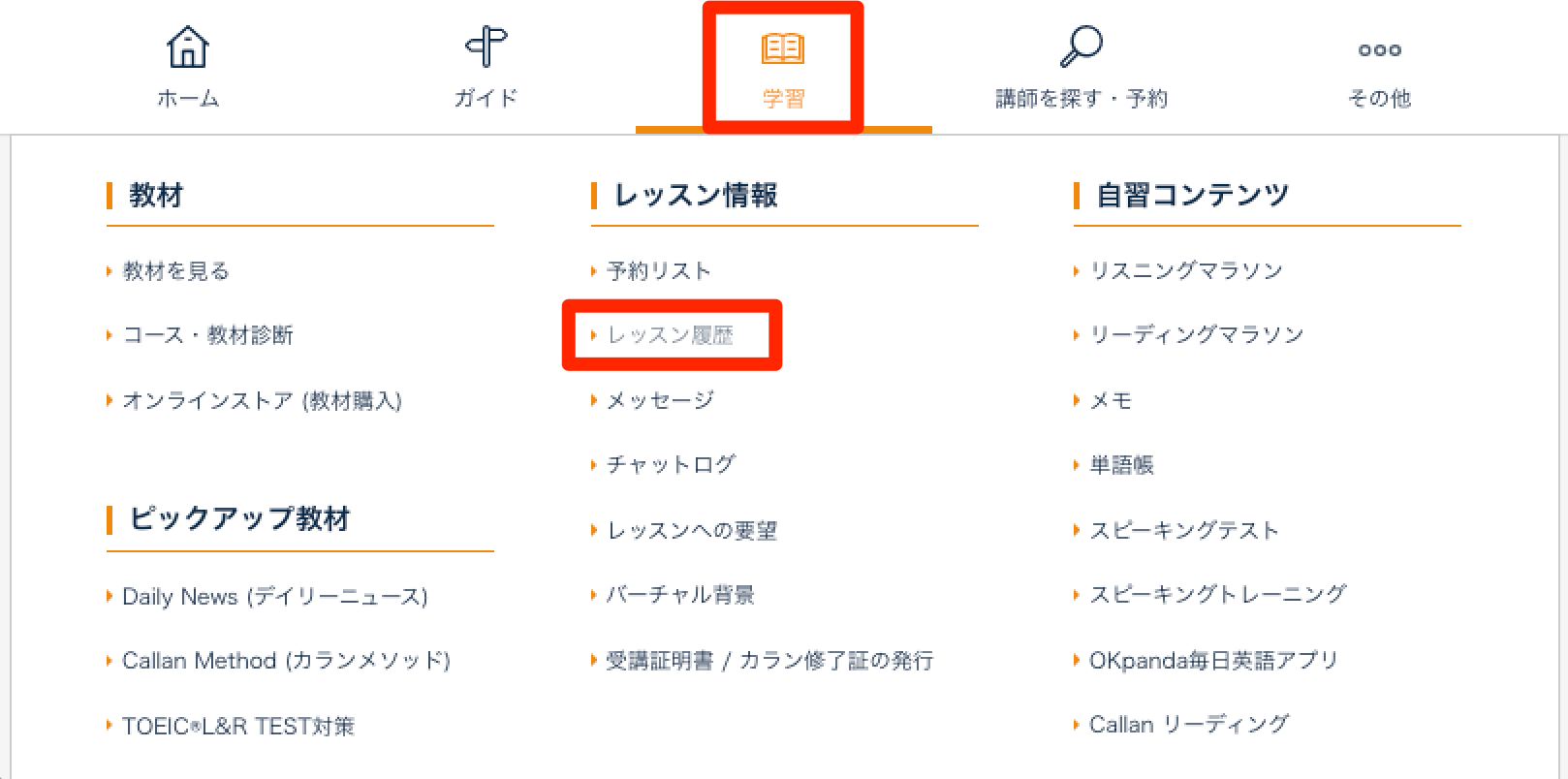Select バーチャル背景 link
1568x779 pixels.
click(x=681, y=595)
